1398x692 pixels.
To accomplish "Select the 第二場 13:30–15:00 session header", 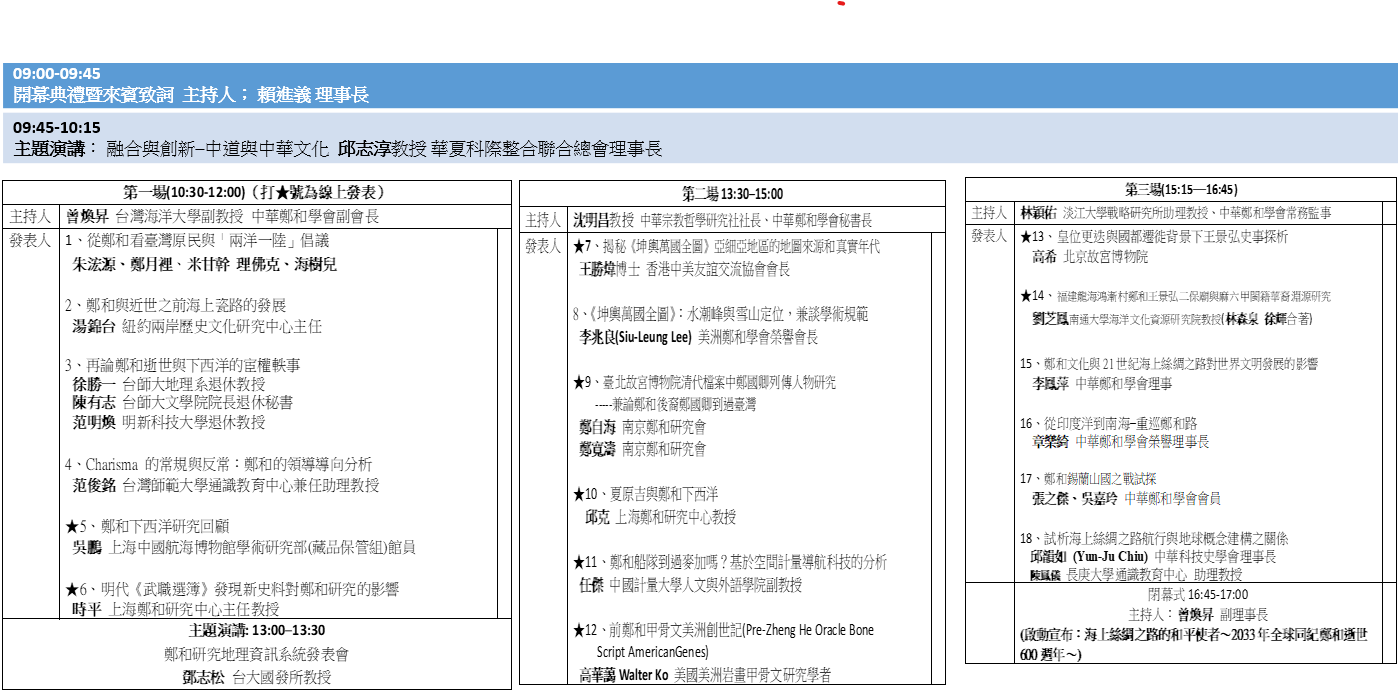I will click(x=732, y=194).
